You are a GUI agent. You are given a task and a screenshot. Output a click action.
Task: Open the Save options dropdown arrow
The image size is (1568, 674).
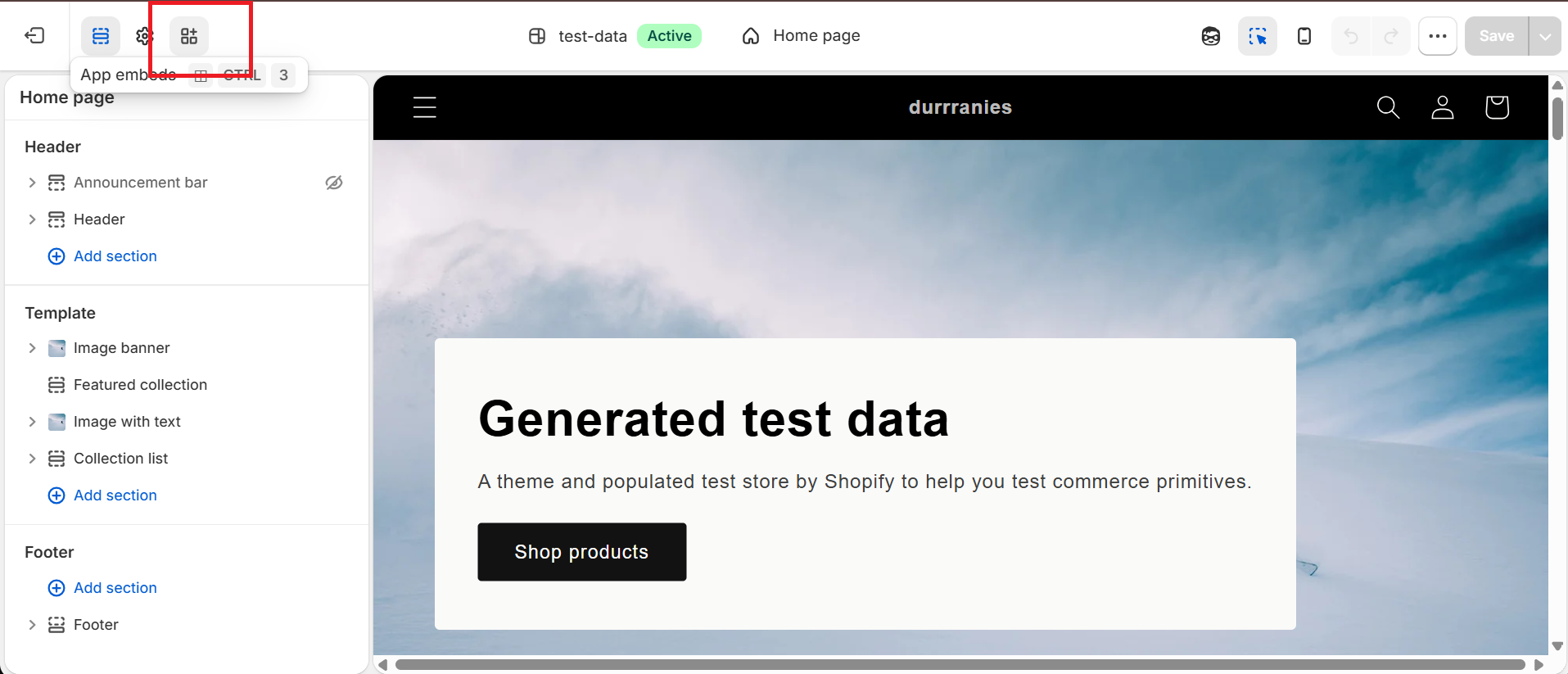(1545, 36)
